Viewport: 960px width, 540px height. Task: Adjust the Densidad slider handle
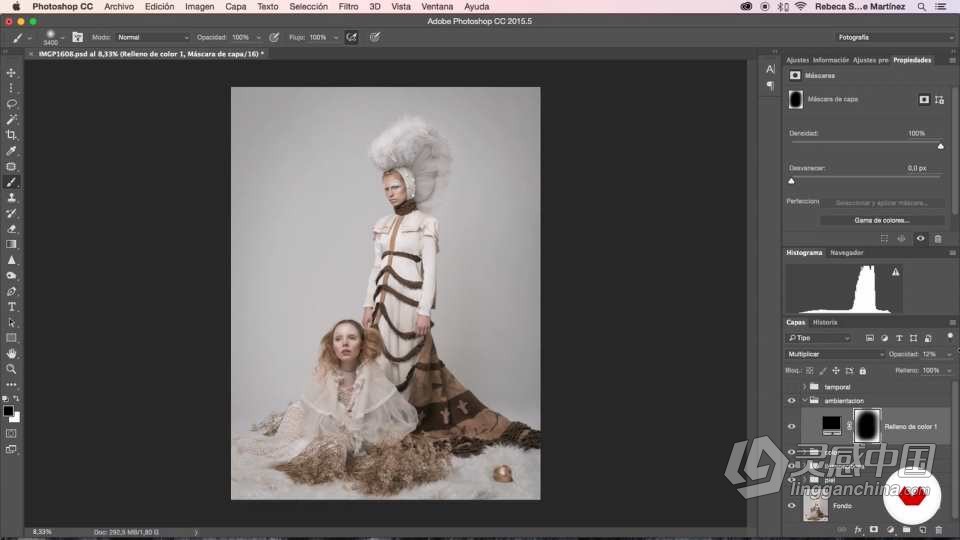click(940, 146)
